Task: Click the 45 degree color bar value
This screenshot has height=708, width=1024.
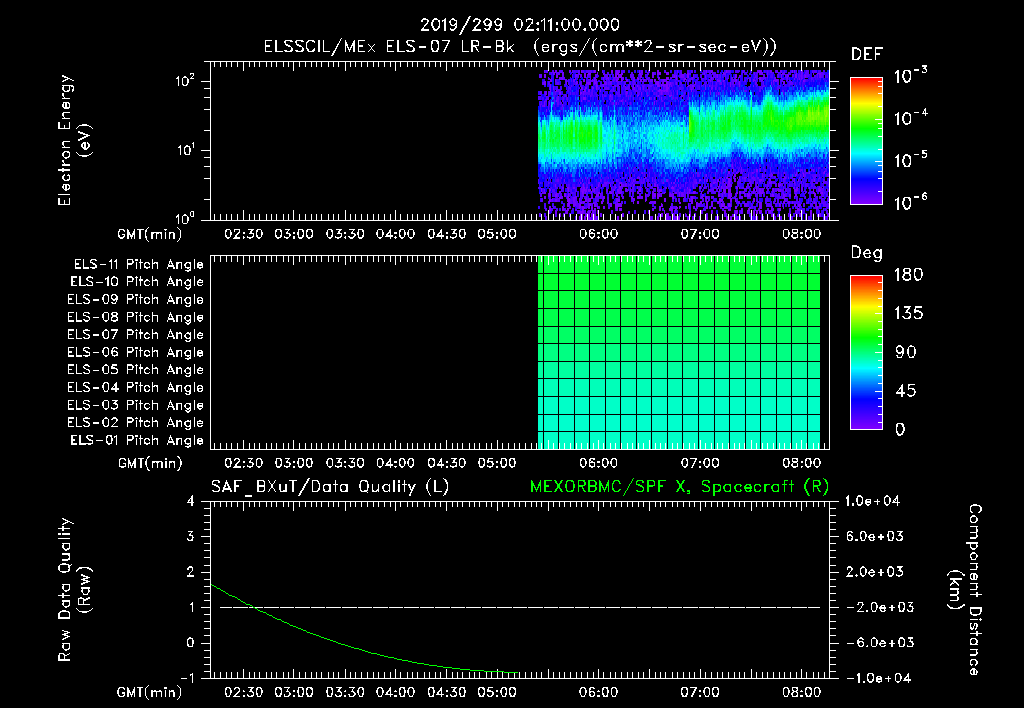Action: pyautogui.click(x=905, y=391)
